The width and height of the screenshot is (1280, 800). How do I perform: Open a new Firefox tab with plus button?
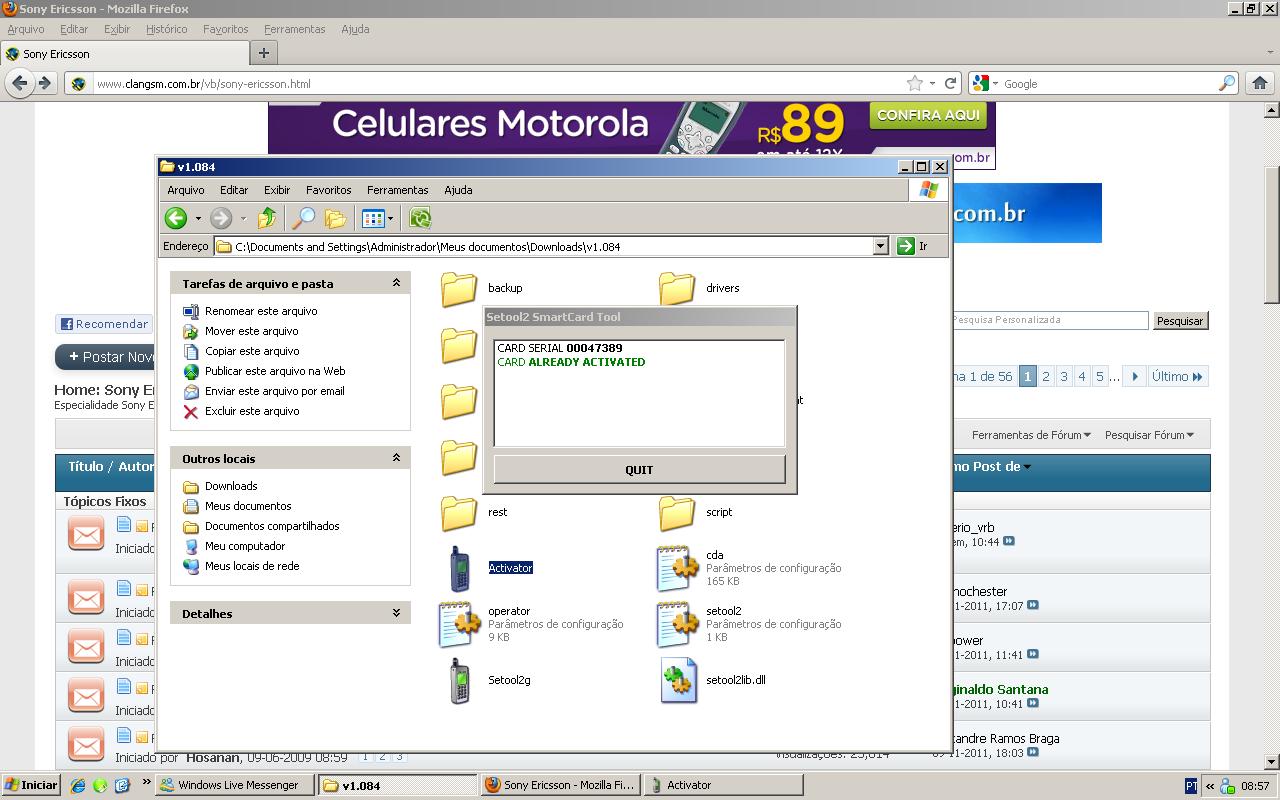click(264, 53)
